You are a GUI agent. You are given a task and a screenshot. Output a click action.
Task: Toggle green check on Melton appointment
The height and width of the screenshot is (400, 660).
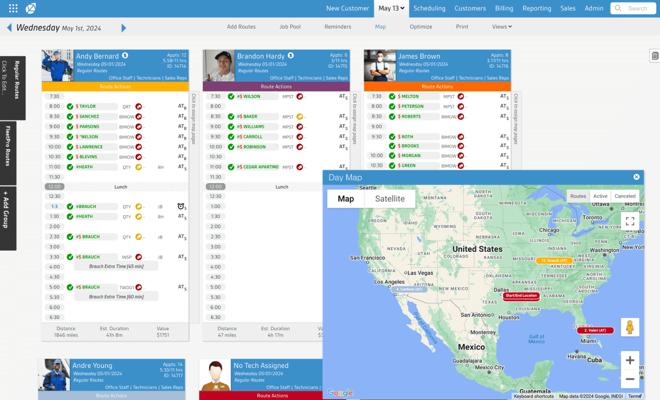coord(392,96)
